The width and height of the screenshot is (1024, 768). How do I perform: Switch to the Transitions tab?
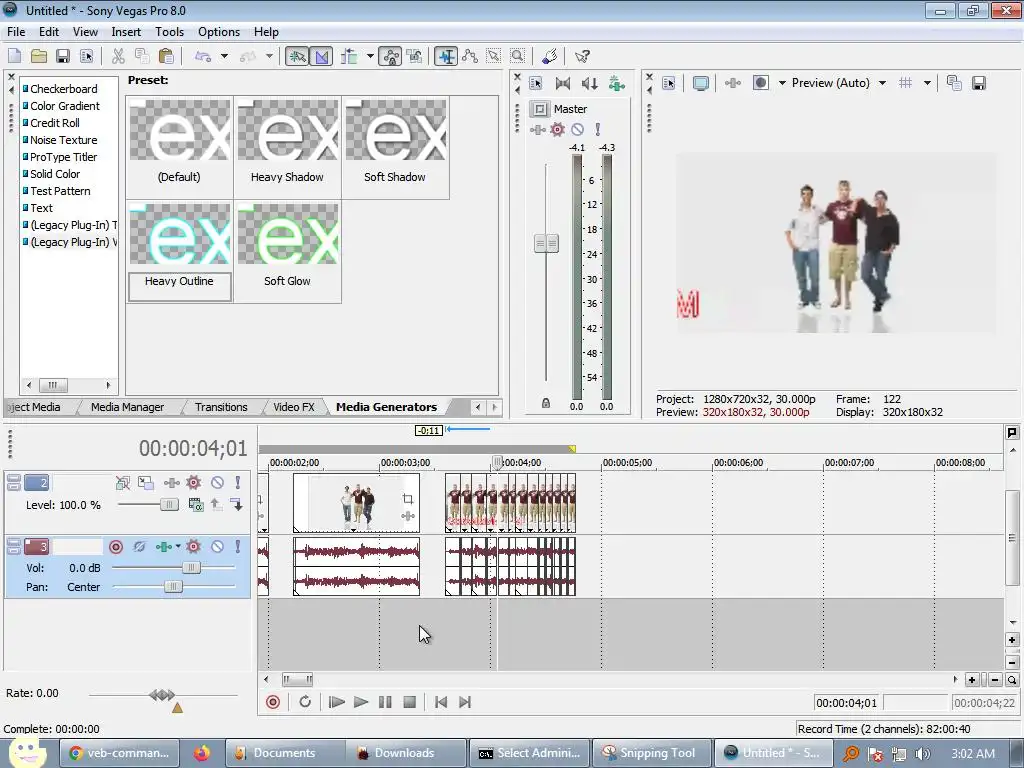221,407
